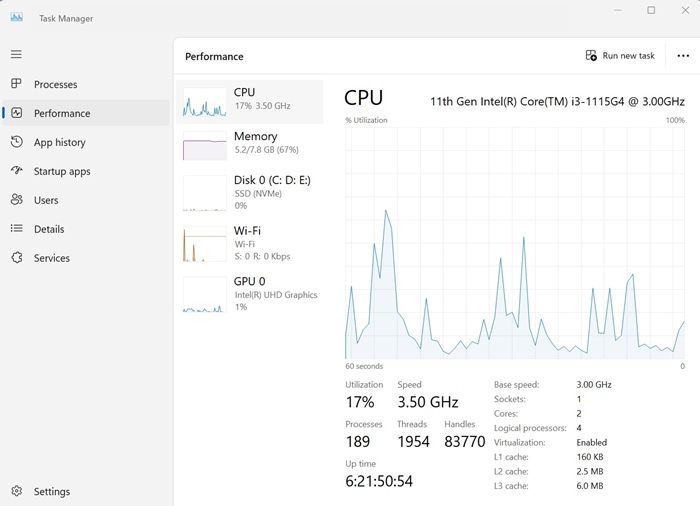
Task: Maximize the Task Manager window
Action: click(x=651, y=10)
